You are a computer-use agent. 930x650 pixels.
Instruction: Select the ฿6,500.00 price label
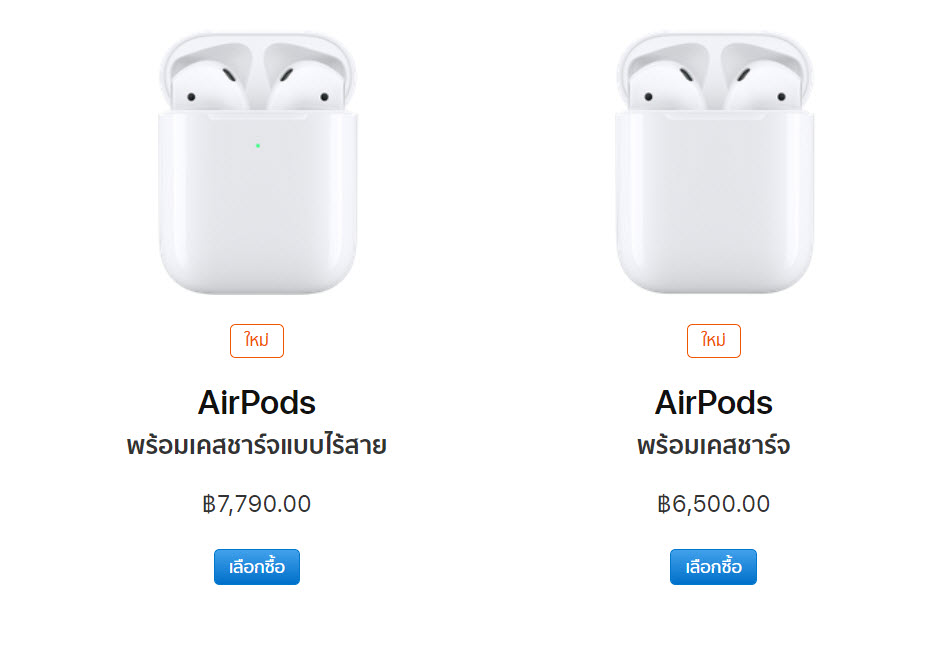click(714, 504)
